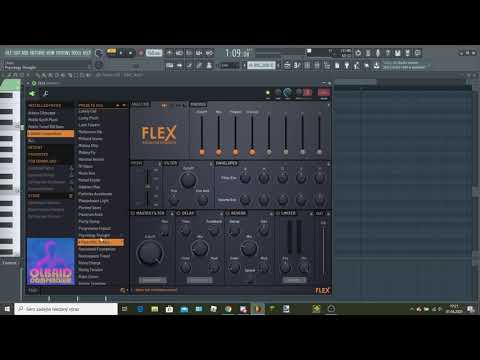Open the OPTIONS menu
Viewport: 480px width, 360px height.
[63, 53]
